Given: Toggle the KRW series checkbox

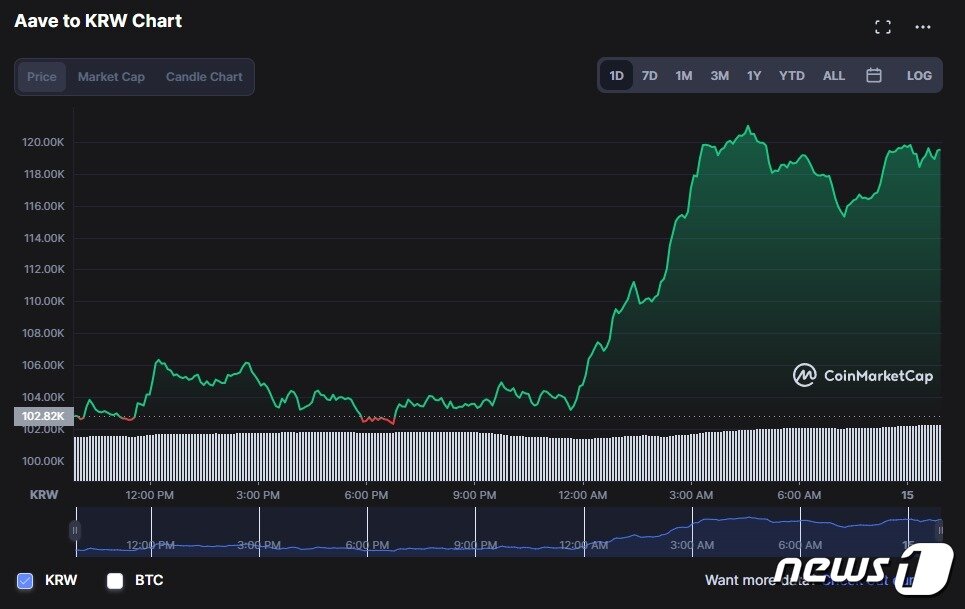Looking at the screenshot, I should tap(26, 580).
